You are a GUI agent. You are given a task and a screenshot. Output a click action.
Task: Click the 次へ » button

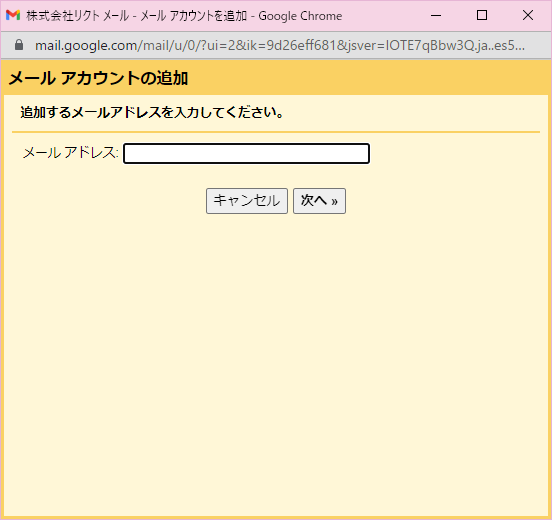pos(319,201)
